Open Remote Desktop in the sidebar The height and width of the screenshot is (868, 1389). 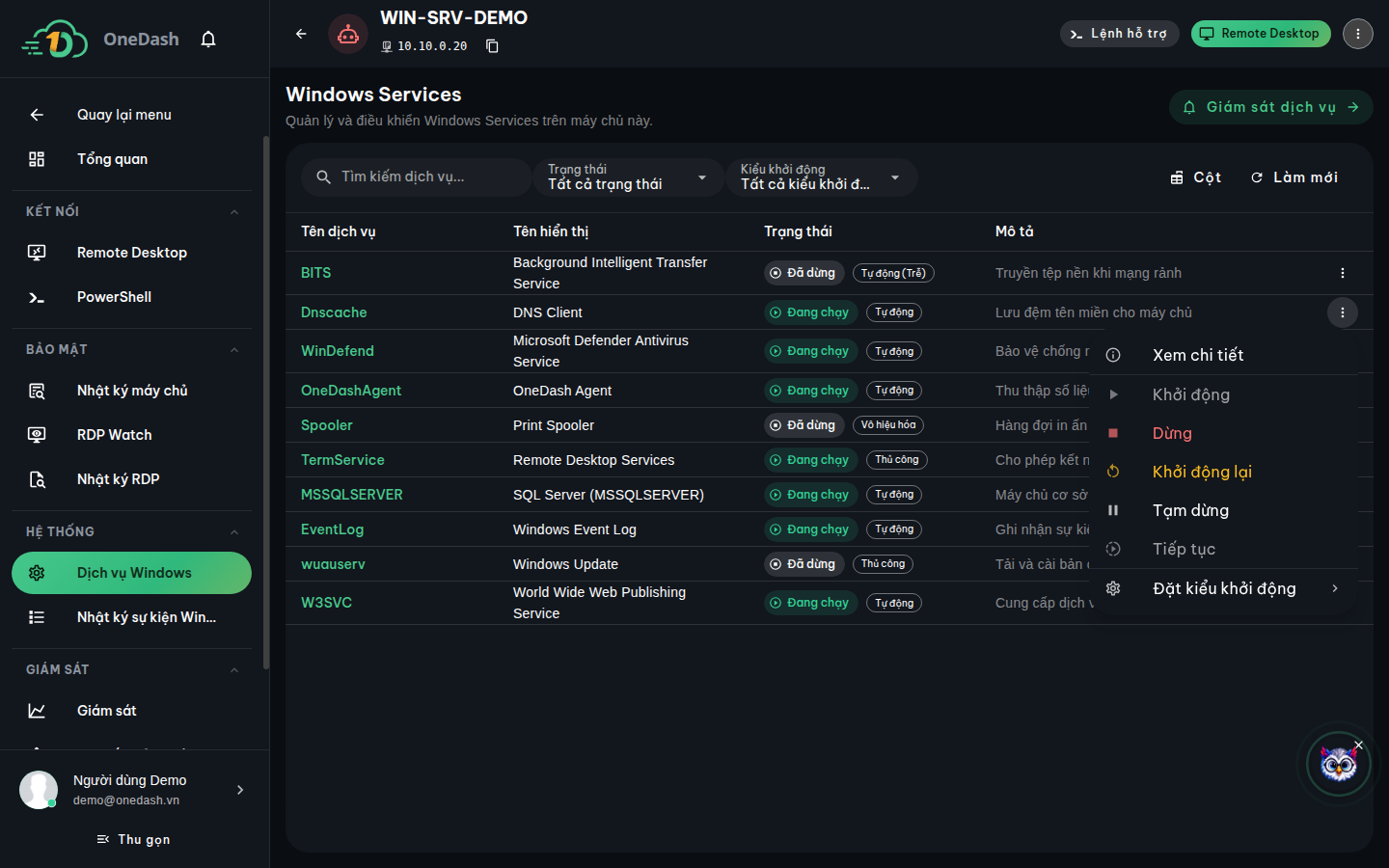coord(131,253)
